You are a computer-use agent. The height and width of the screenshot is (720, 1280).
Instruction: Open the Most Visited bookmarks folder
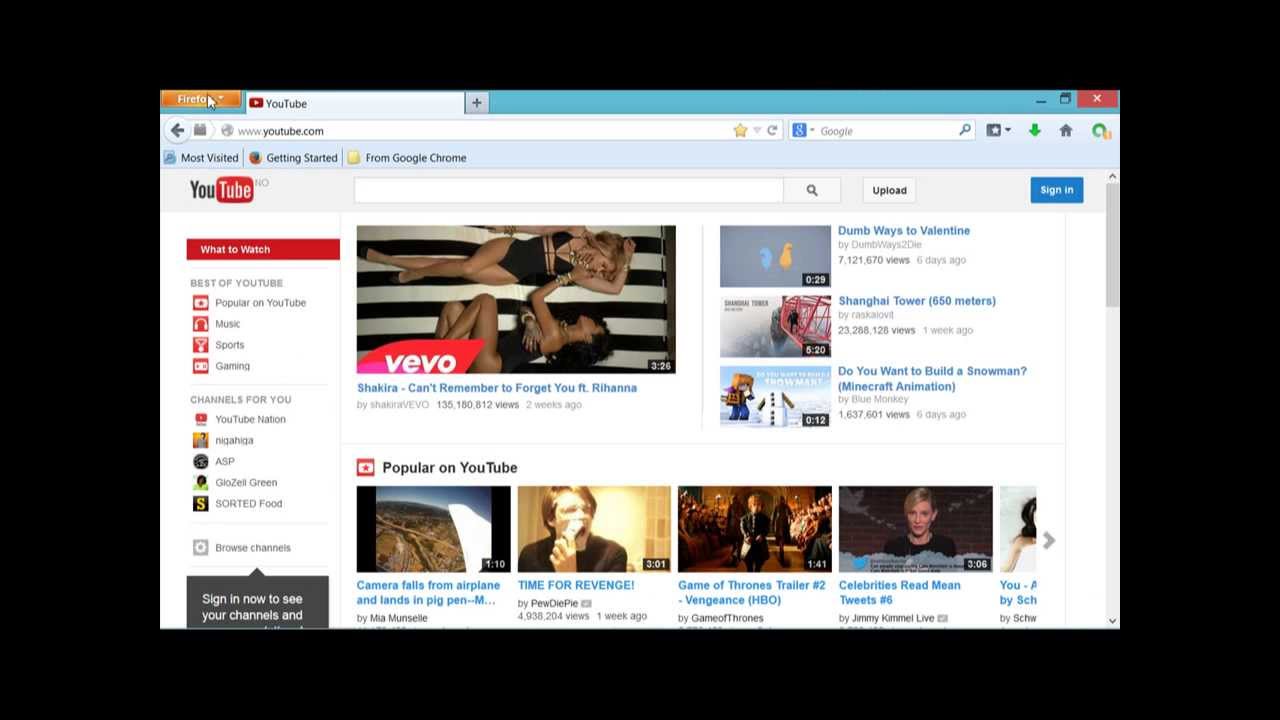click(x=201, y=158)
